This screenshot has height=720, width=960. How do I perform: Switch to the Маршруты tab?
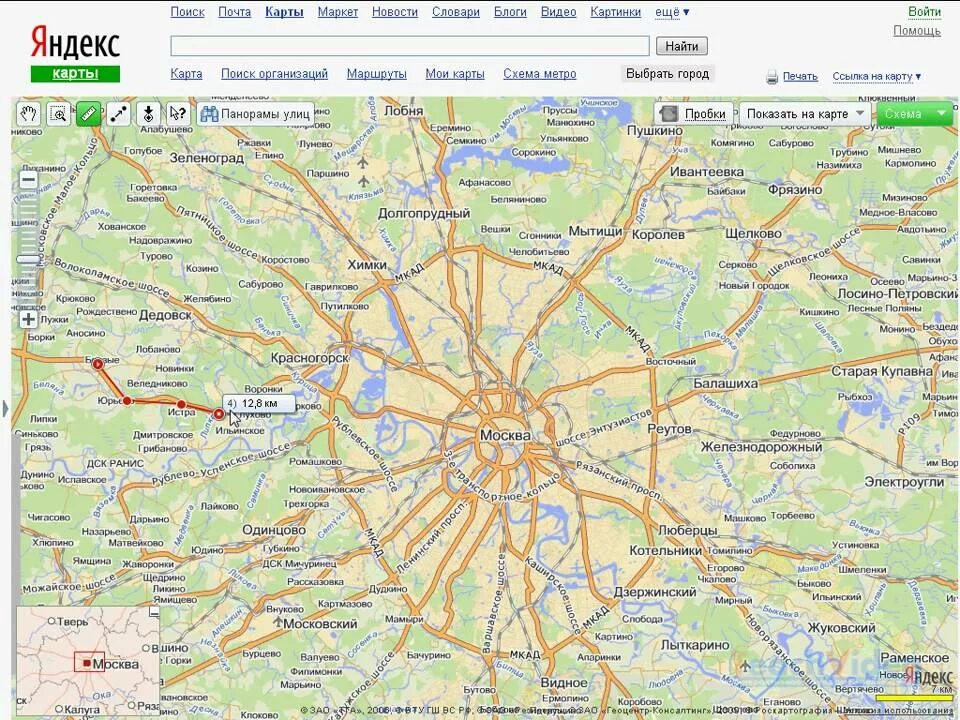[x=377, y=74]
